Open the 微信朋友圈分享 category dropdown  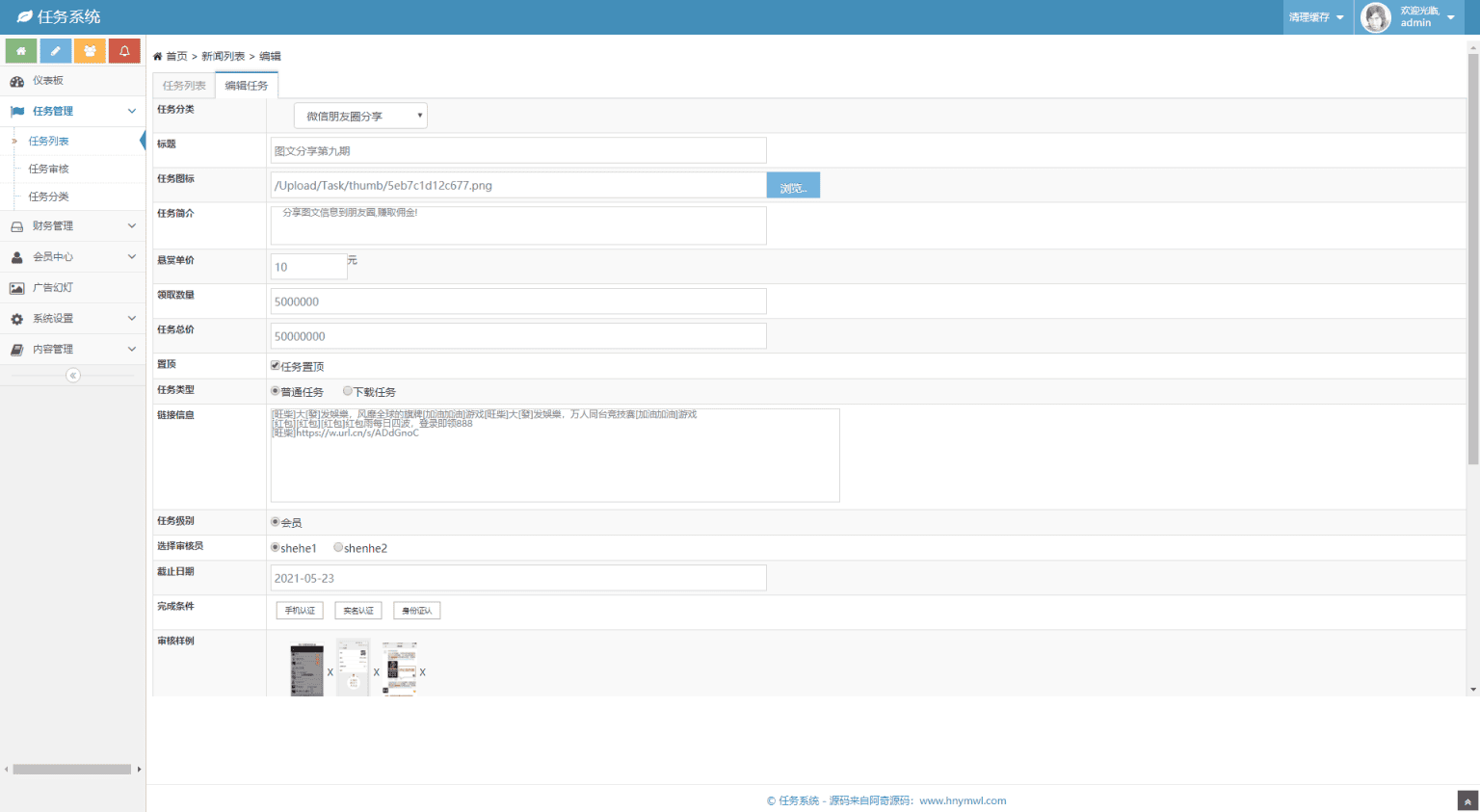[360, 117]
